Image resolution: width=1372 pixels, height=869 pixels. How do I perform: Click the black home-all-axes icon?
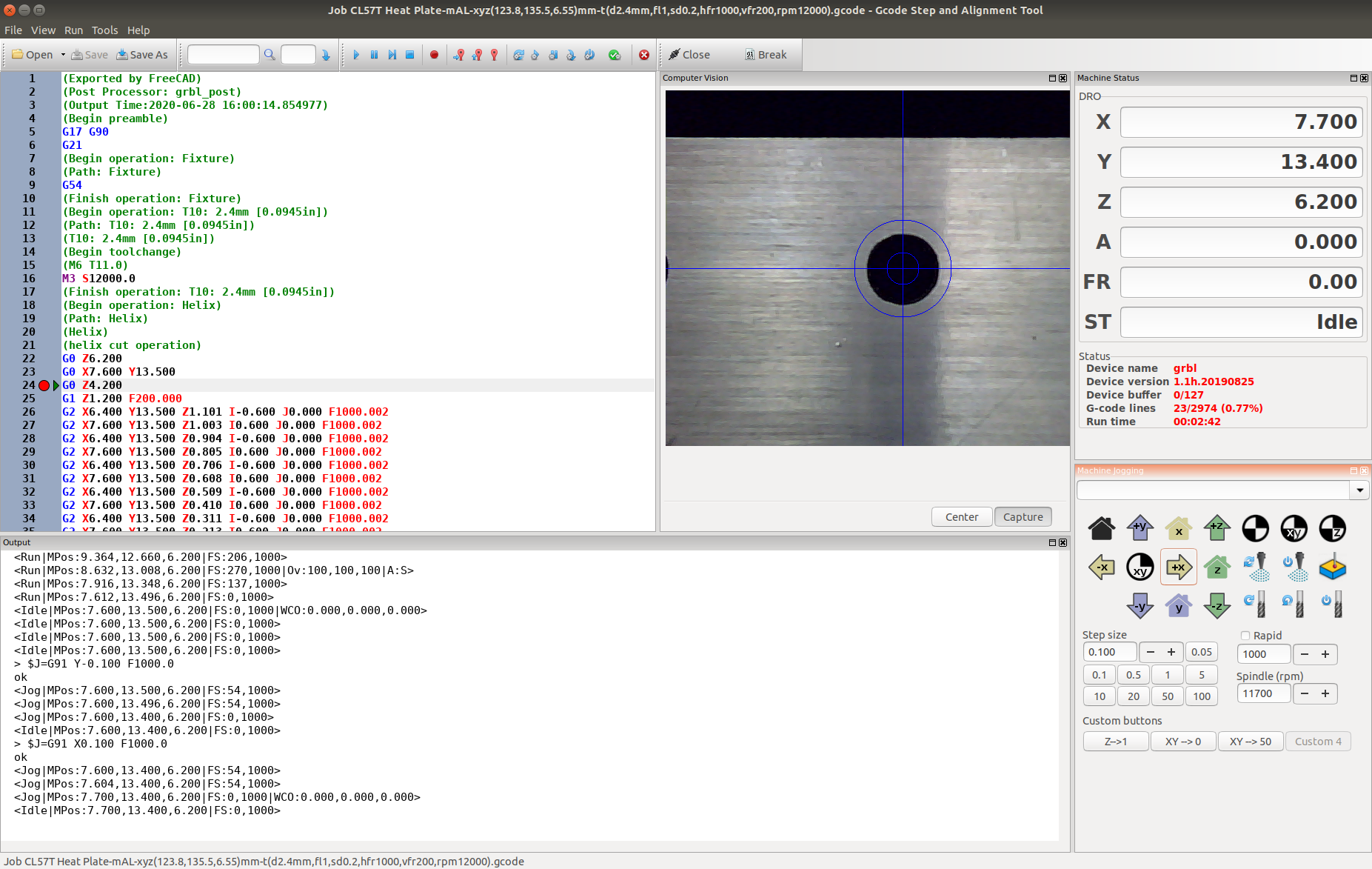click(1102, 528)
